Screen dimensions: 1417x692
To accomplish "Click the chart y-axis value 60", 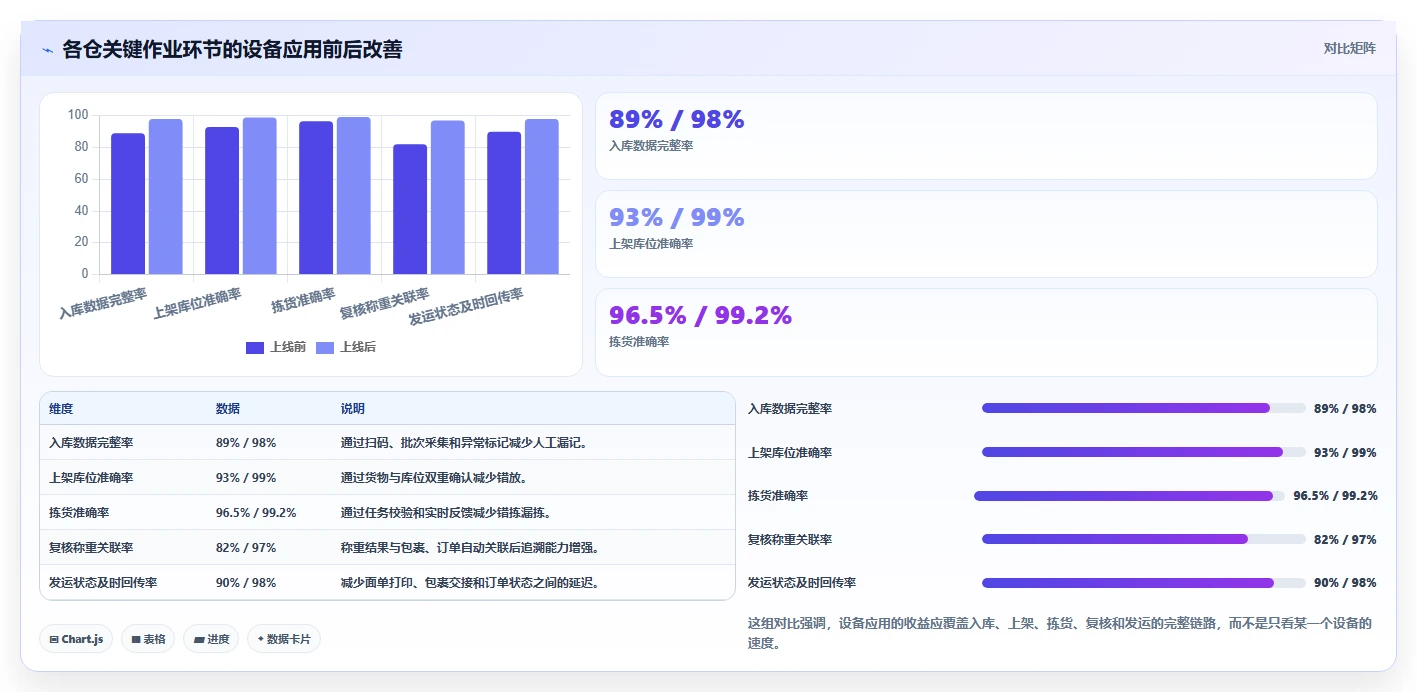I will tap(81, 178).
